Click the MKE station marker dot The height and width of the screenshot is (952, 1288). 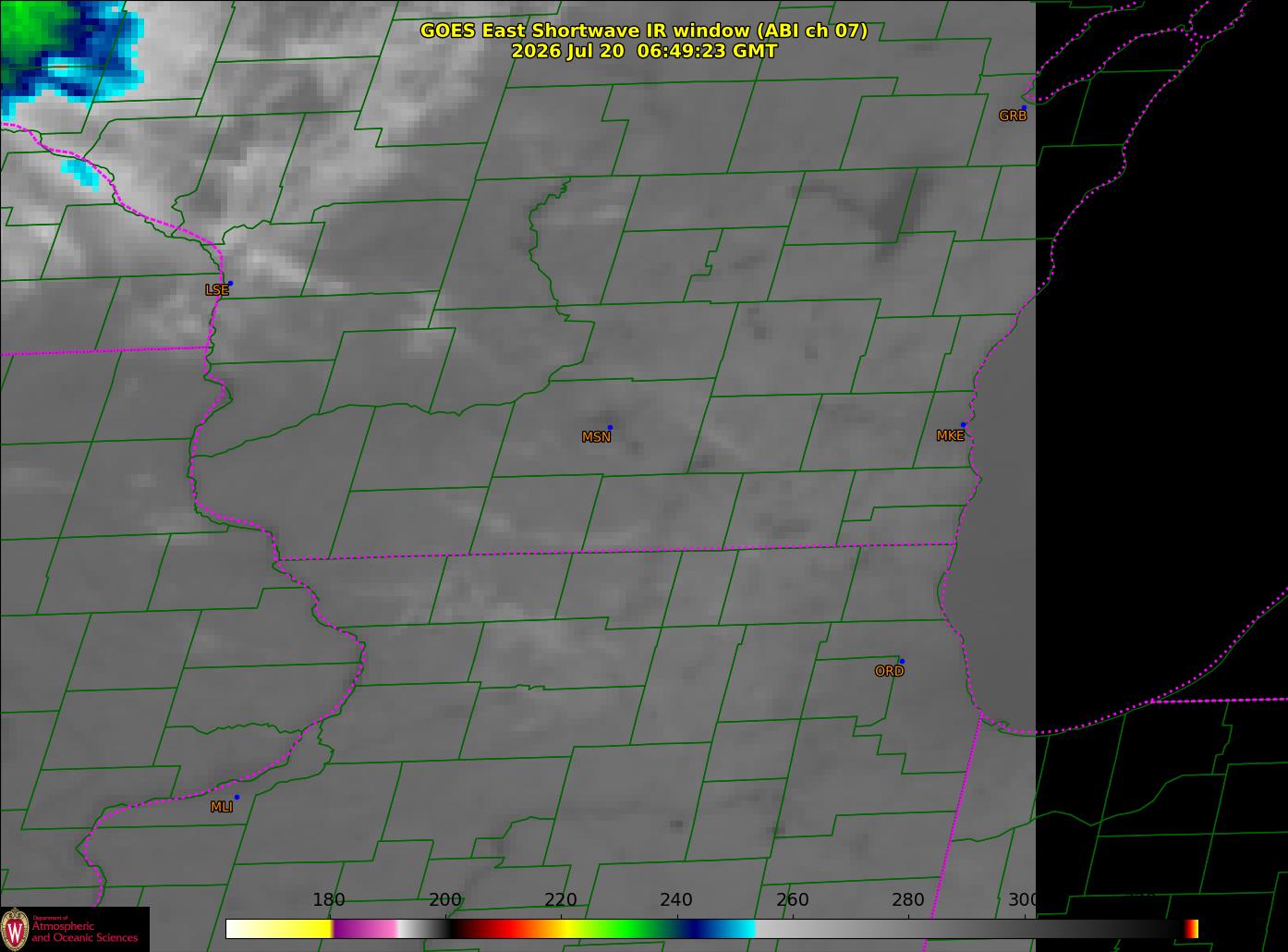(x=963, y=425)
